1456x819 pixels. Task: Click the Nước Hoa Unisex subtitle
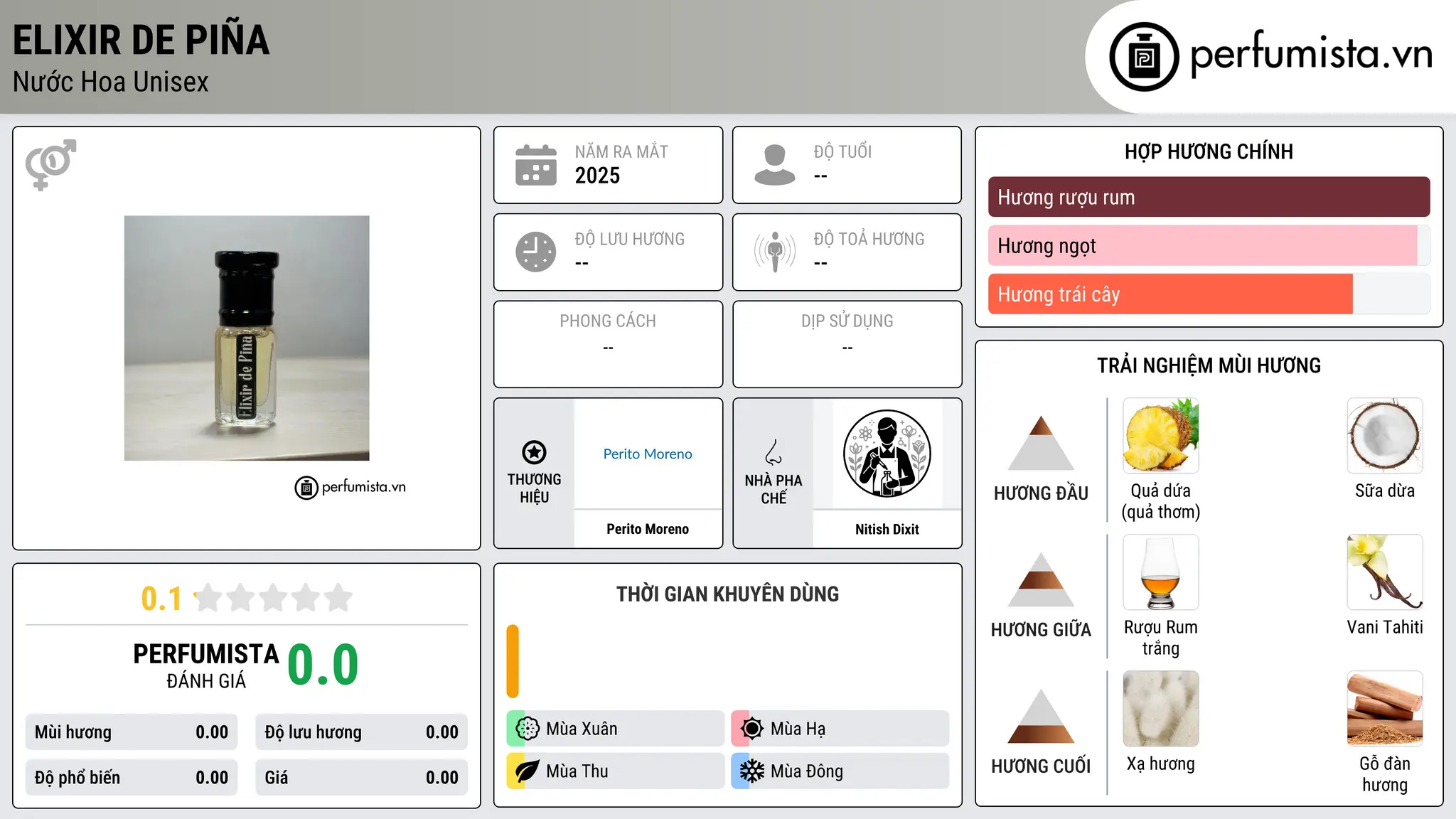pos(110,82)
